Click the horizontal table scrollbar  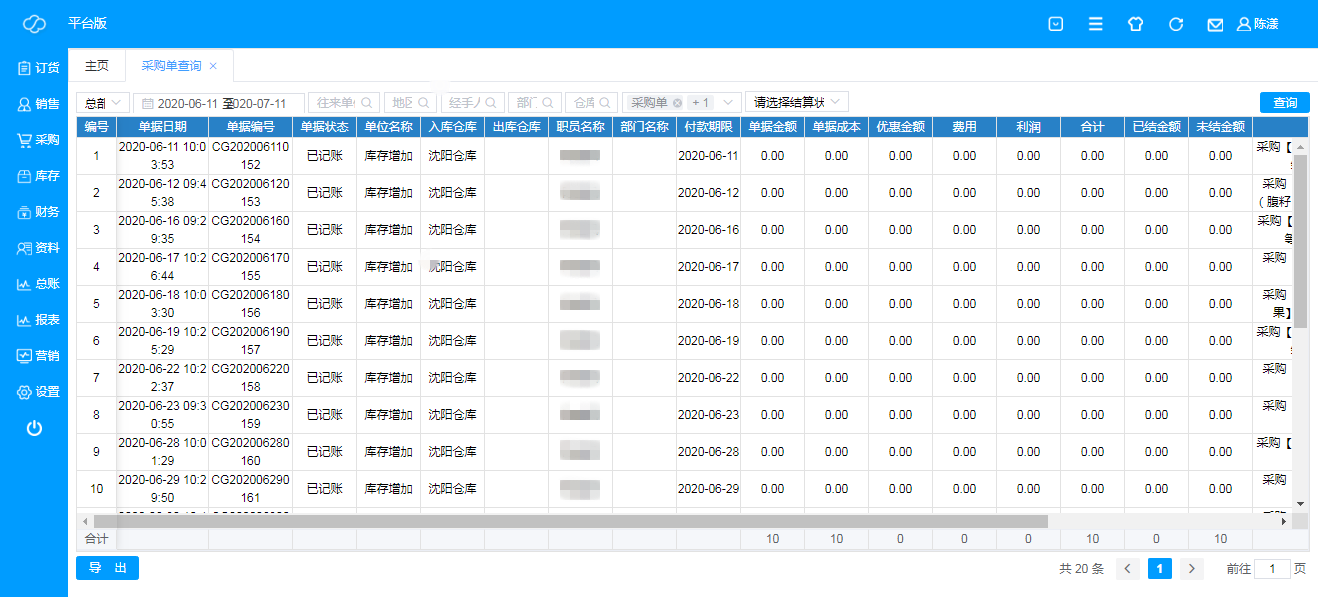point(570,521)
